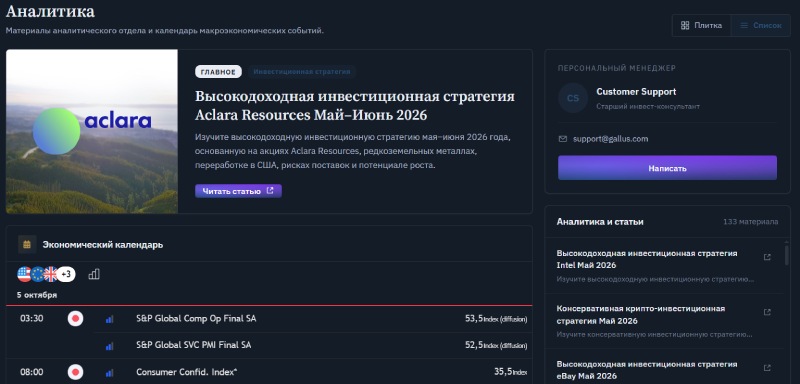The height and width of the screenshot is (384, 800).
Task: Click the ГЛАВНОЕ badge
Action: coord(218,72)
